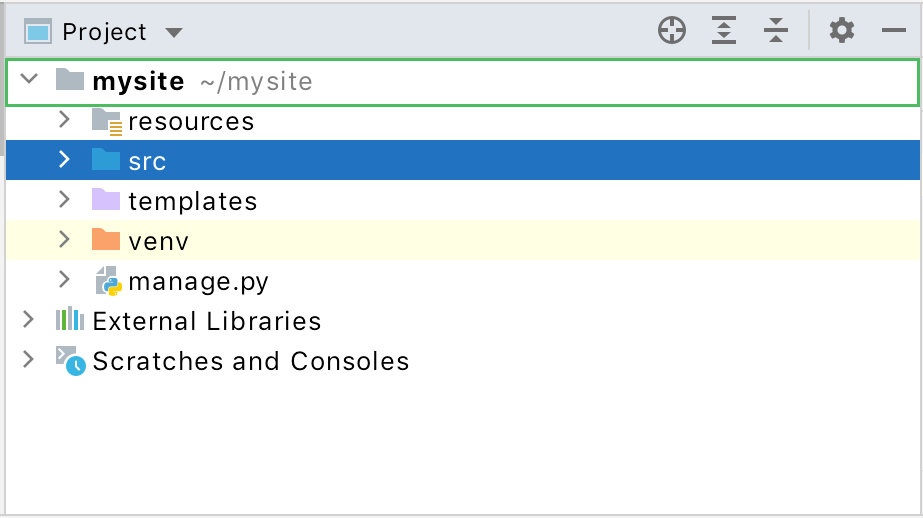Click the orange venv folder icon
Viewport: 923px width, 518px height.
point(105,240)
